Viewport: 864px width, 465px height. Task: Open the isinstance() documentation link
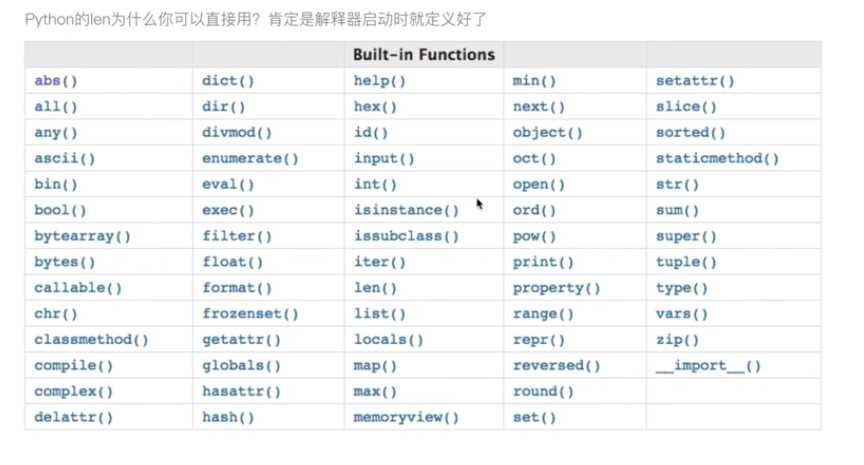(x=406, y=210)
